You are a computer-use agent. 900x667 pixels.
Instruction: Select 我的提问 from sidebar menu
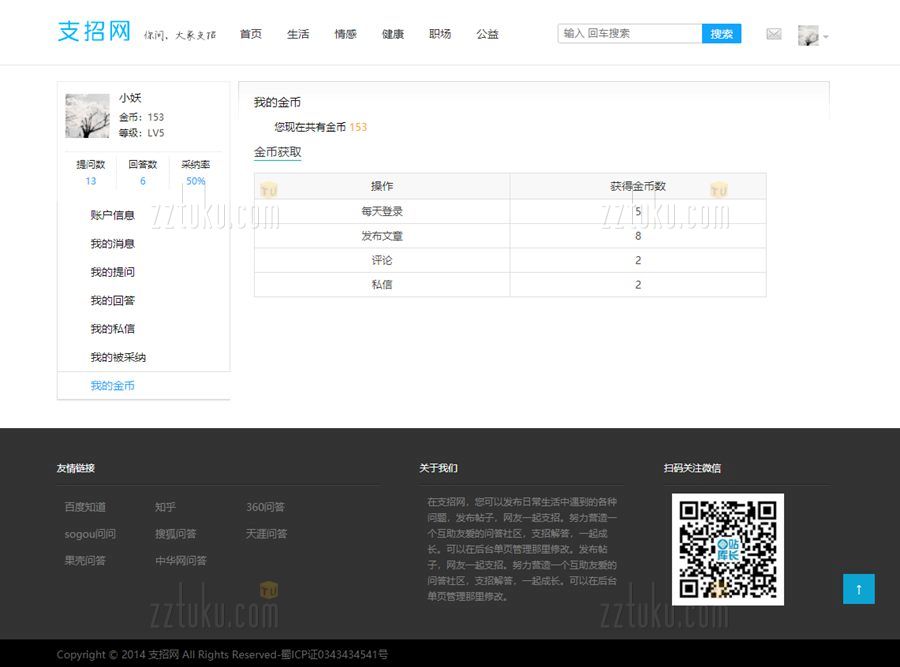[x=112, y=272]
